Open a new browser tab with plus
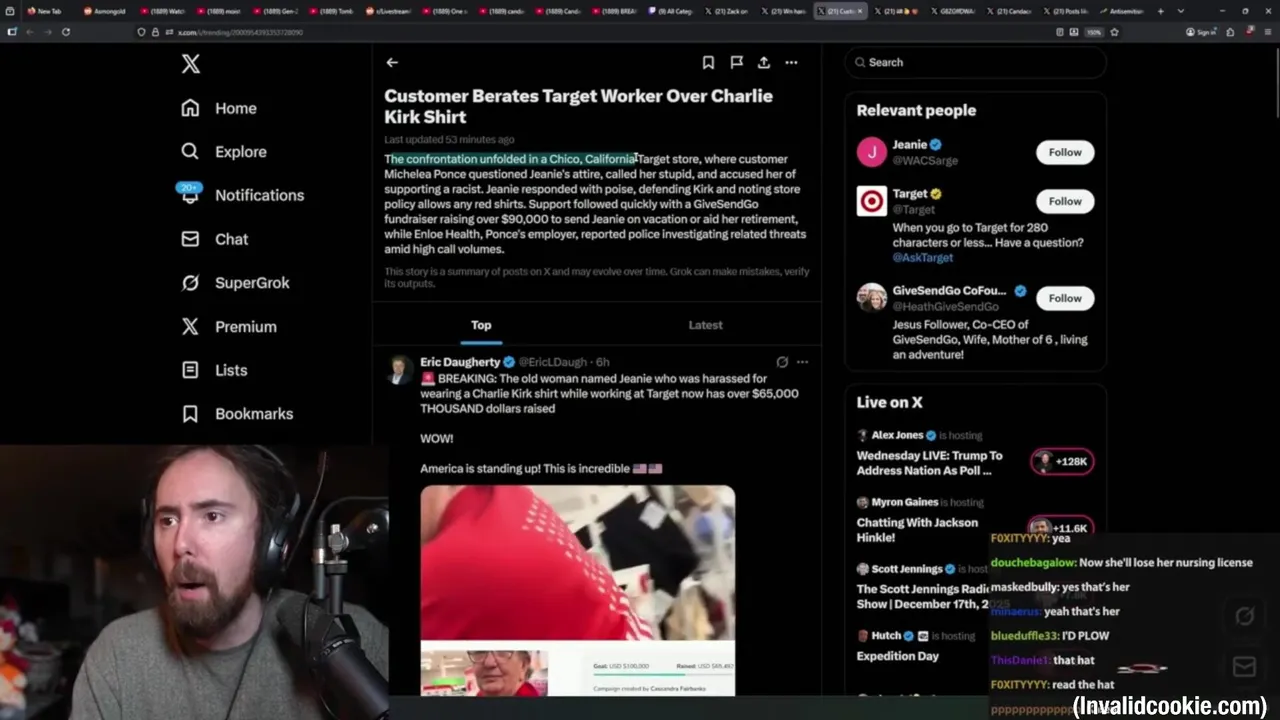This screenshot has width=1280, height=720. (1160, 11)
